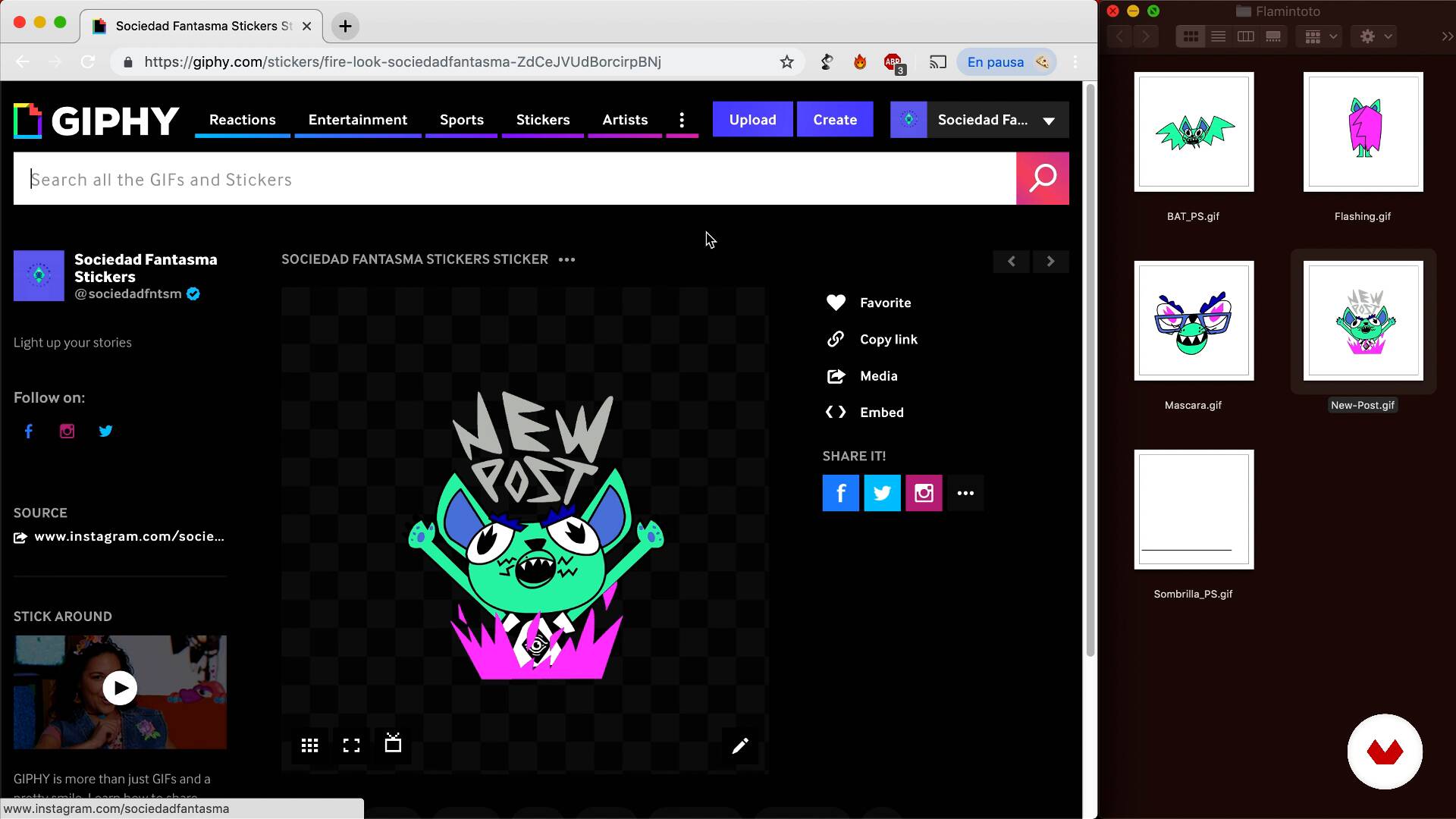
Task: Click the Favorite heart icon
Action: click(x=836, y=303)
